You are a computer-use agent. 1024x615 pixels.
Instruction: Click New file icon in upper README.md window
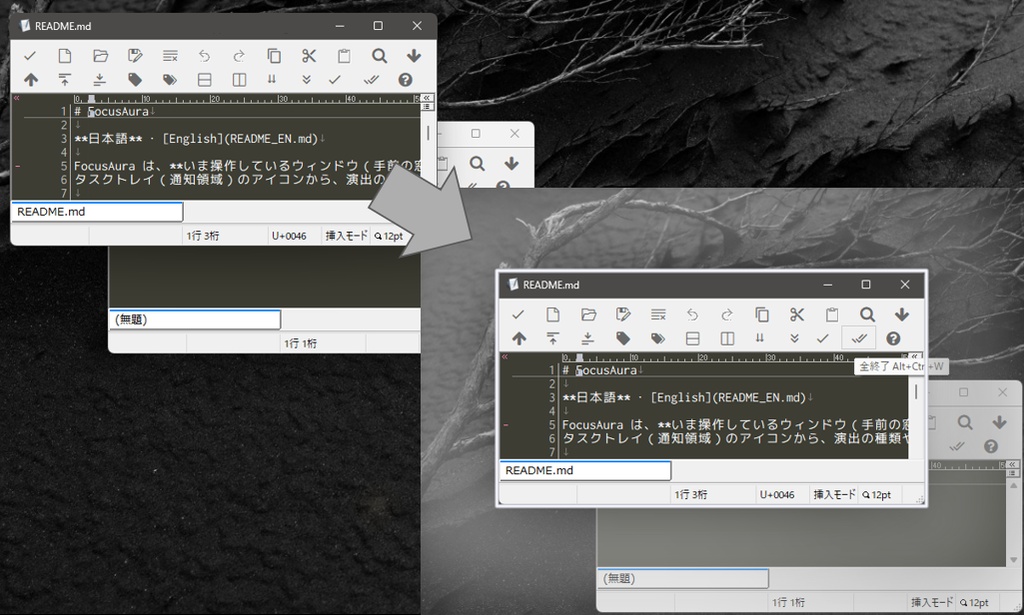click(65, 55)
